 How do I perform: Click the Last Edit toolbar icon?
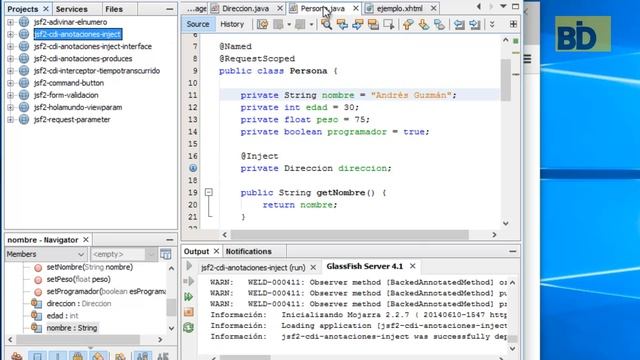tap(262, 24)
